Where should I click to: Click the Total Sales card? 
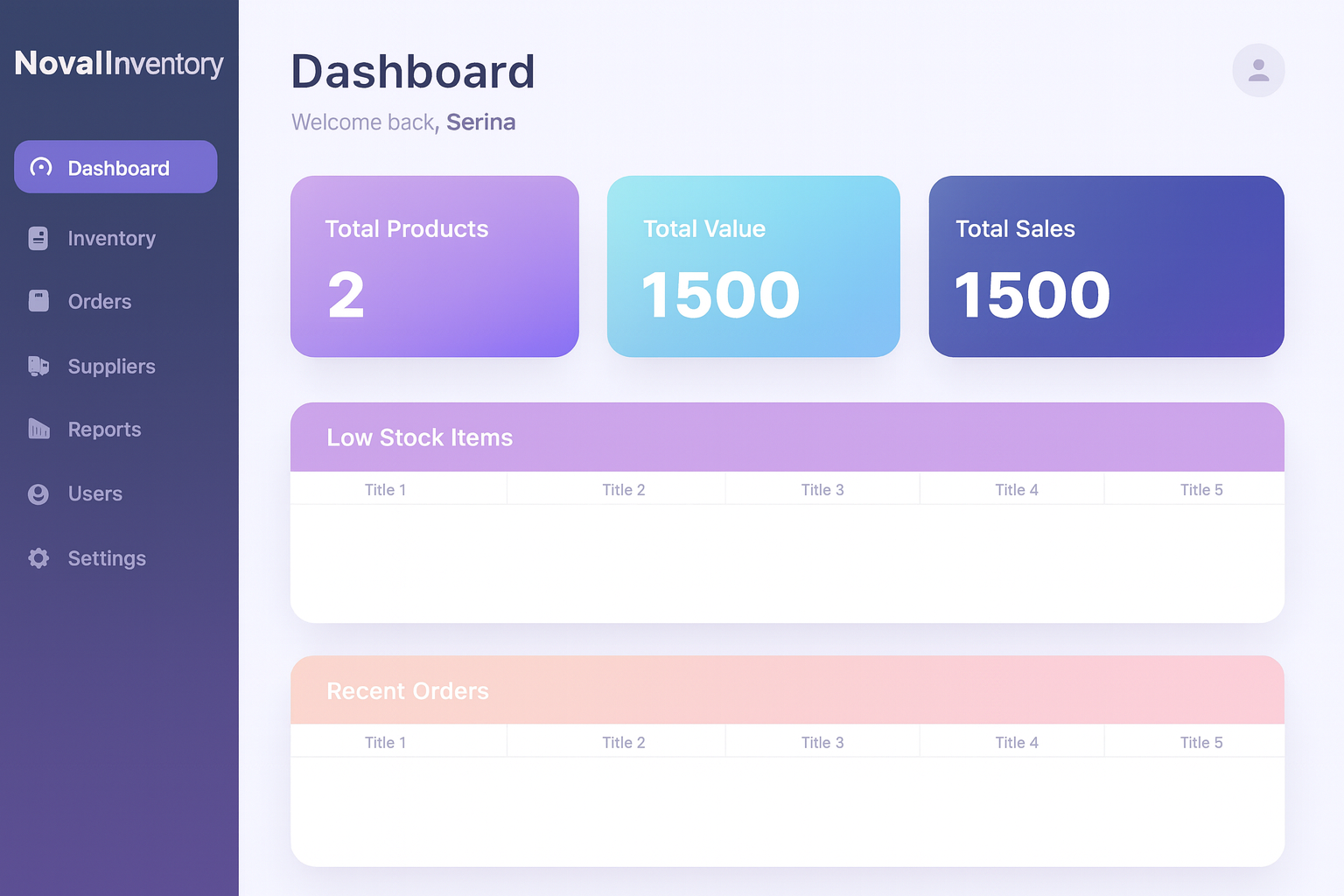click(x=1106, y=267)
